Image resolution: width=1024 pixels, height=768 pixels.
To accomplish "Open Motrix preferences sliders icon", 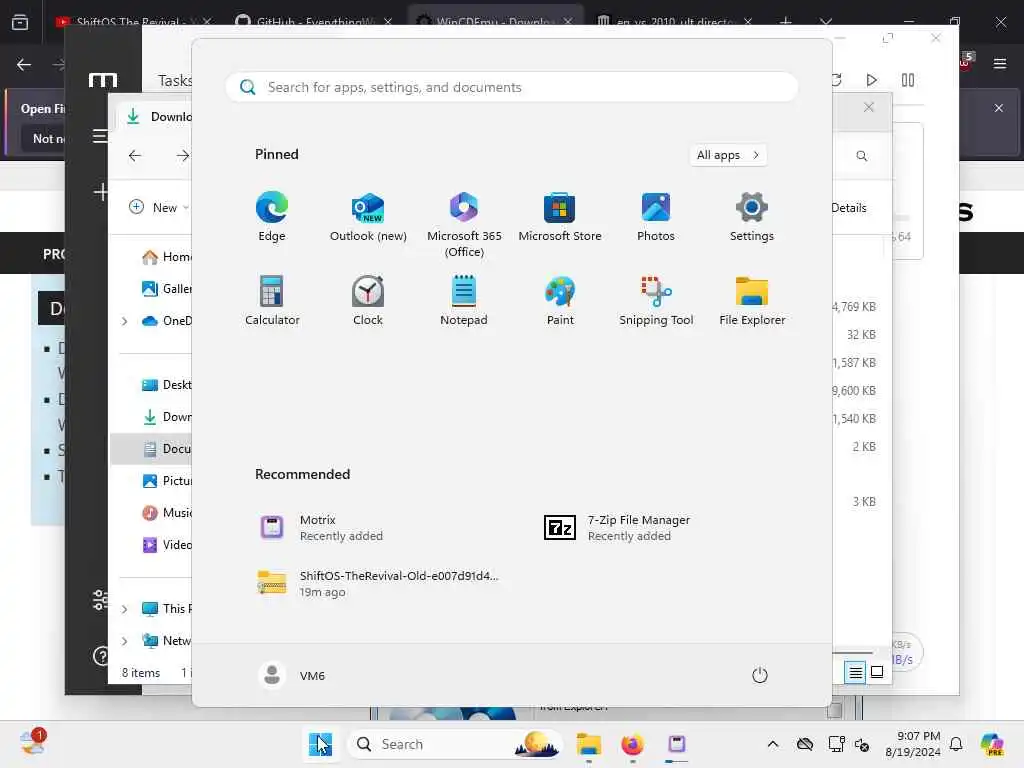I will pos(101,599).
